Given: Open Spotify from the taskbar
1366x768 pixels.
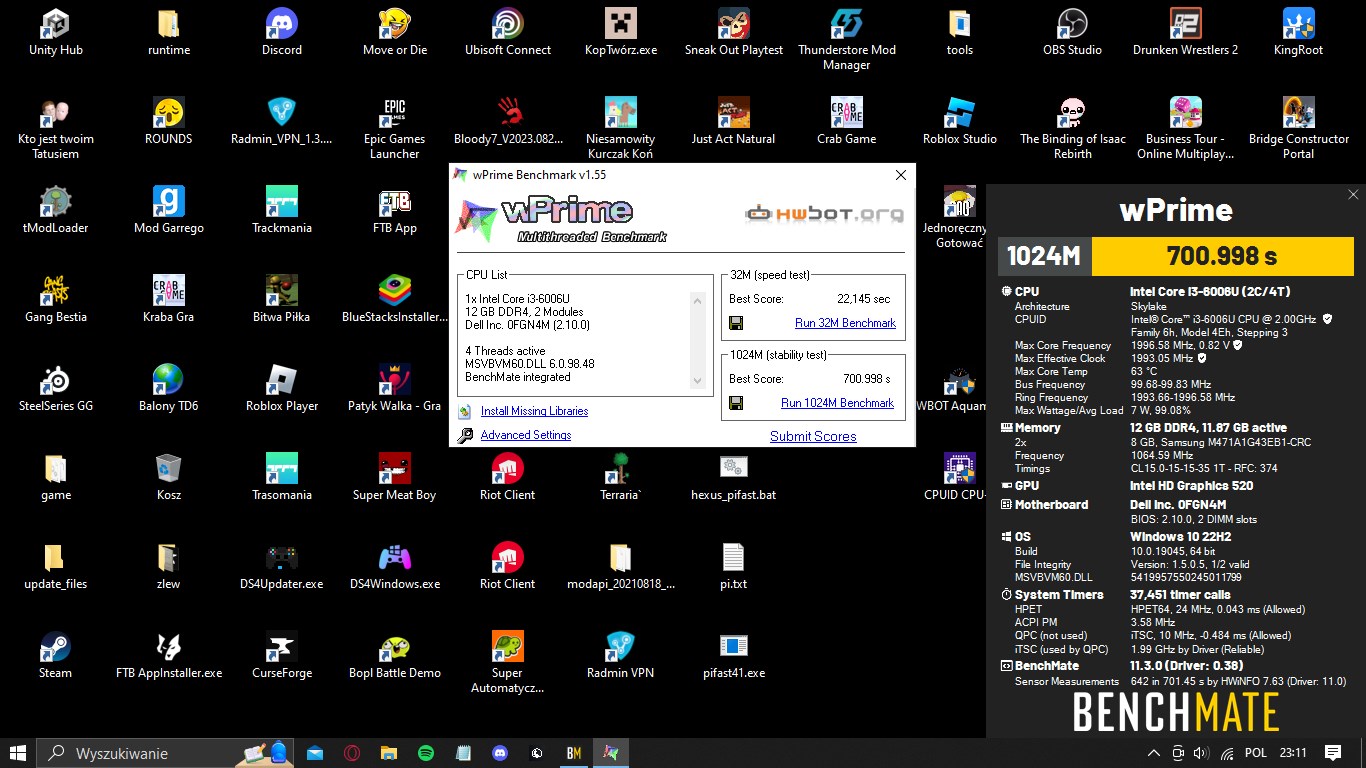Looking at the screenshot, I should (x=425, y=753).
